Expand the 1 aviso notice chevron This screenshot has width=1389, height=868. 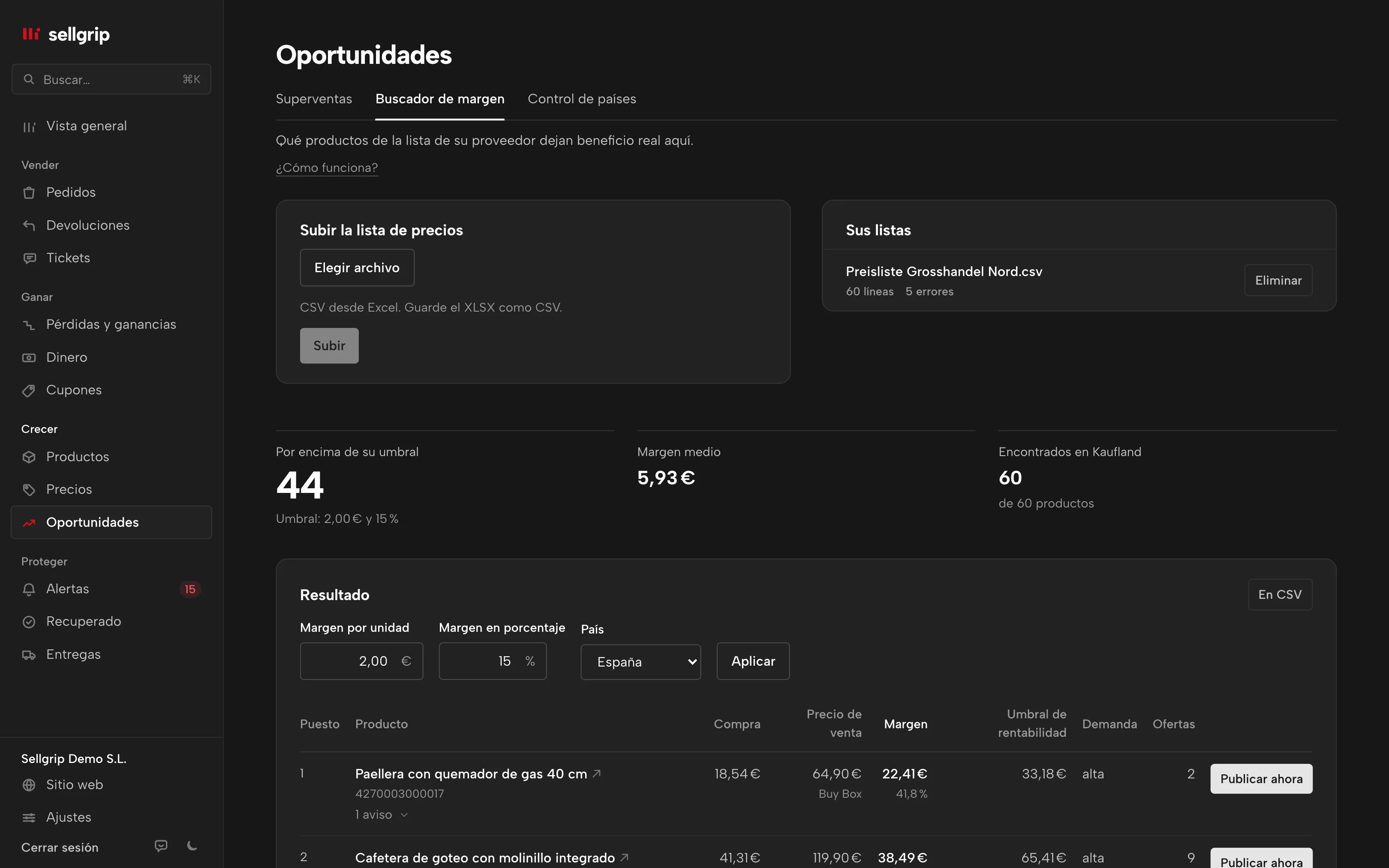(x=404, y=815)
